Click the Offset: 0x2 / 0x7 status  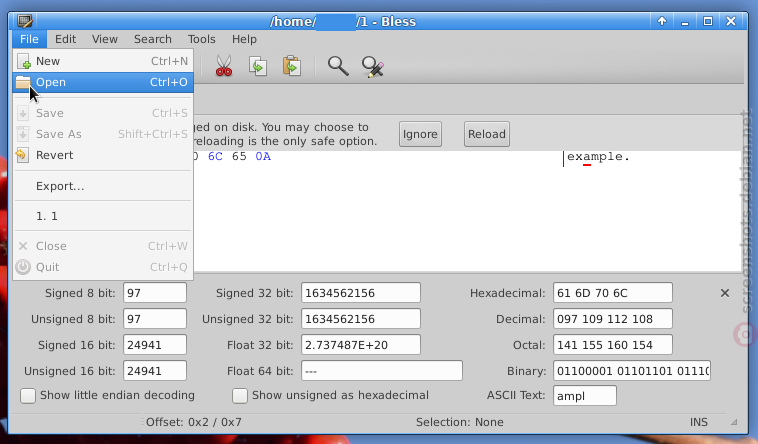194,422
